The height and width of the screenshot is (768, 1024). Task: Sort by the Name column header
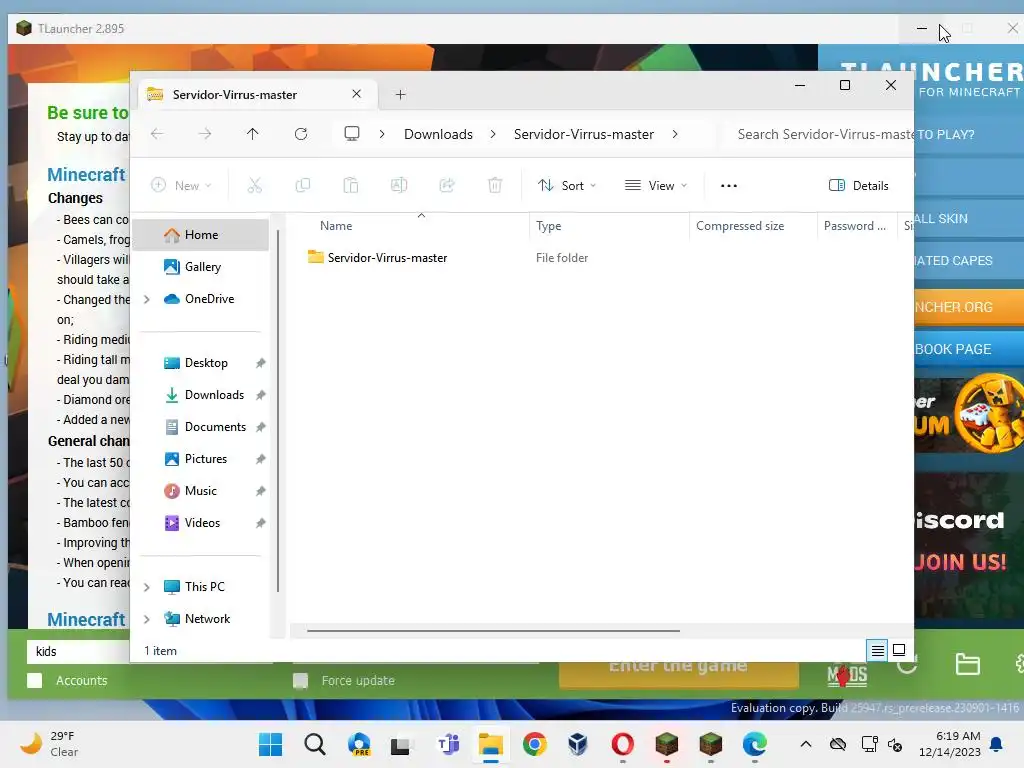pos(408,226)
